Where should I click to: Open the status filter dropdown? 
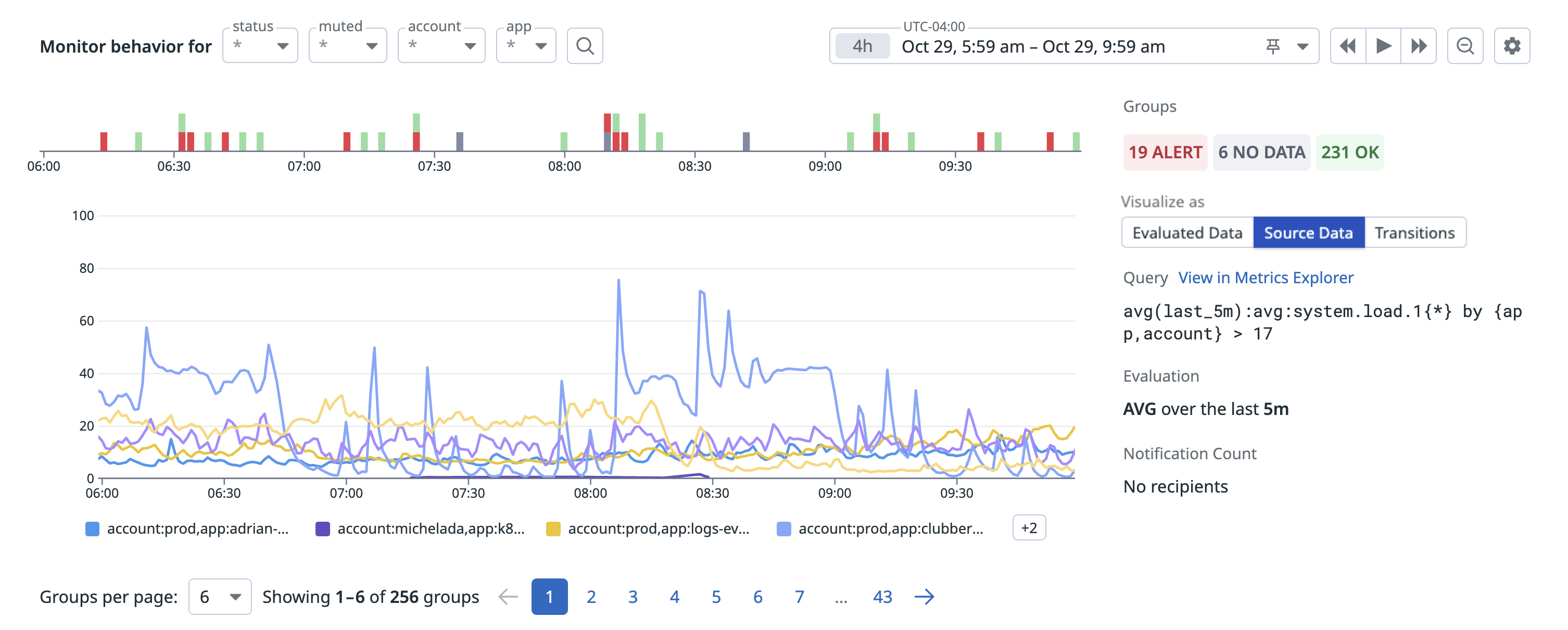click(x=259, y=45)
